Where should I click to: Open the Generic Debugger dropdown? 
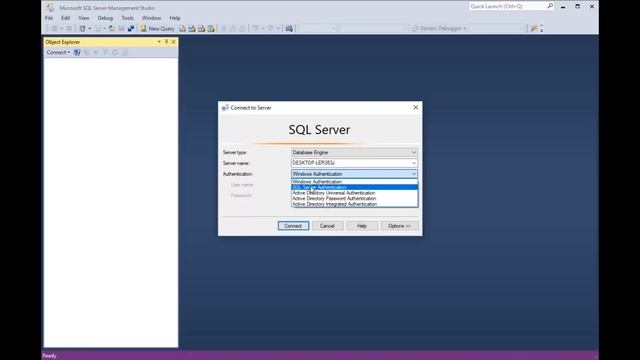pos(439,28)
